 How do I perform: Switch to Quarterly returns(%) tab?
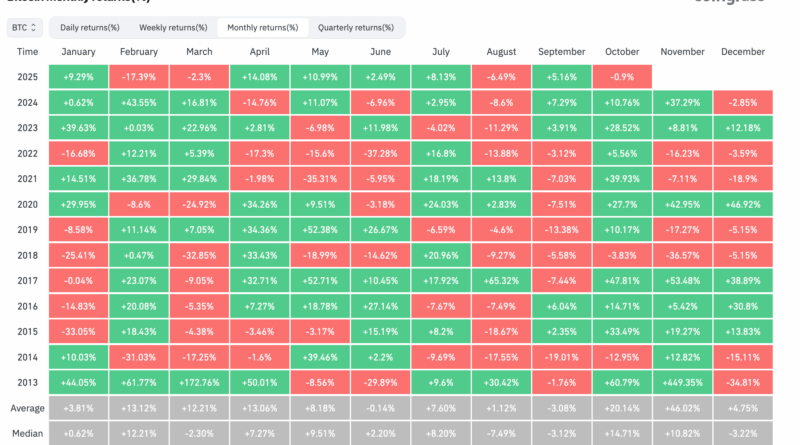[x=355, y=27]
